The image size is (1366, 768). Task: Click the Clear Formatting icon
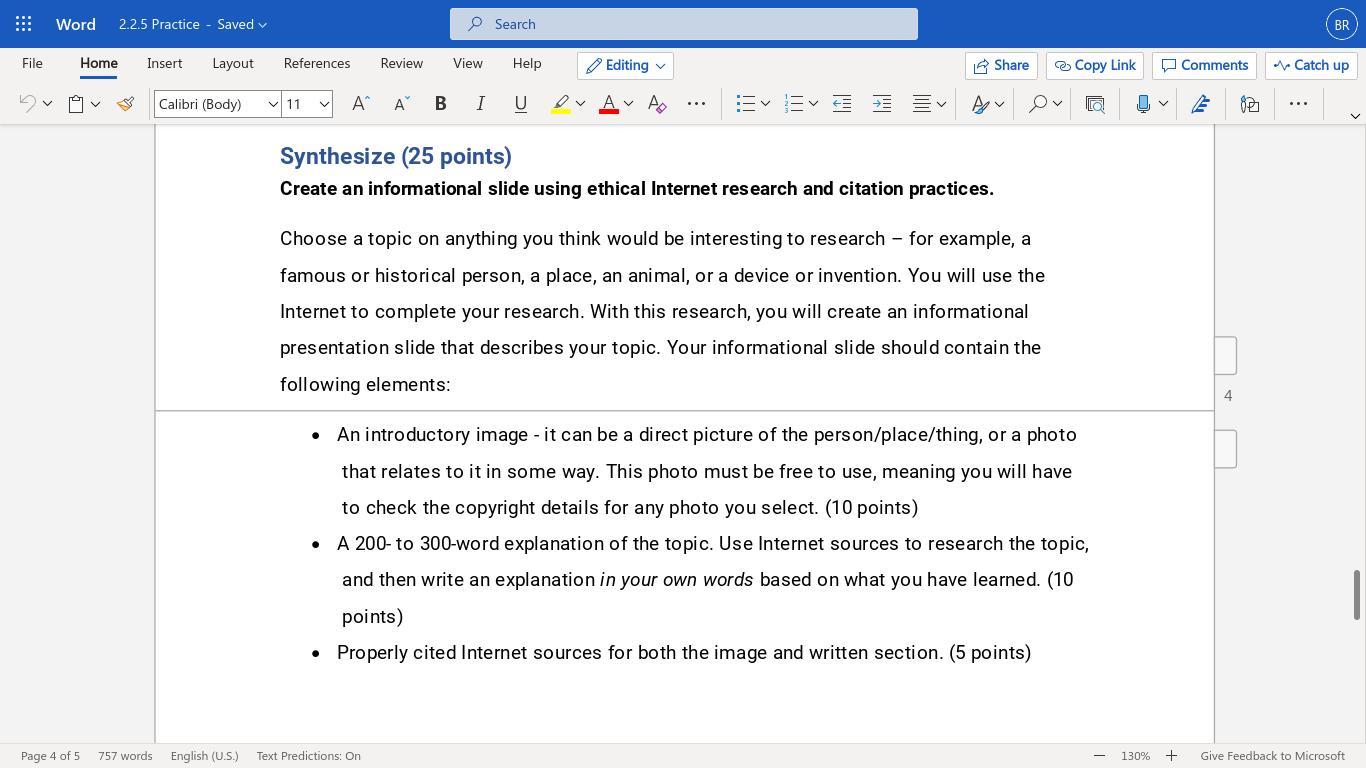click(x=657, y=104)
